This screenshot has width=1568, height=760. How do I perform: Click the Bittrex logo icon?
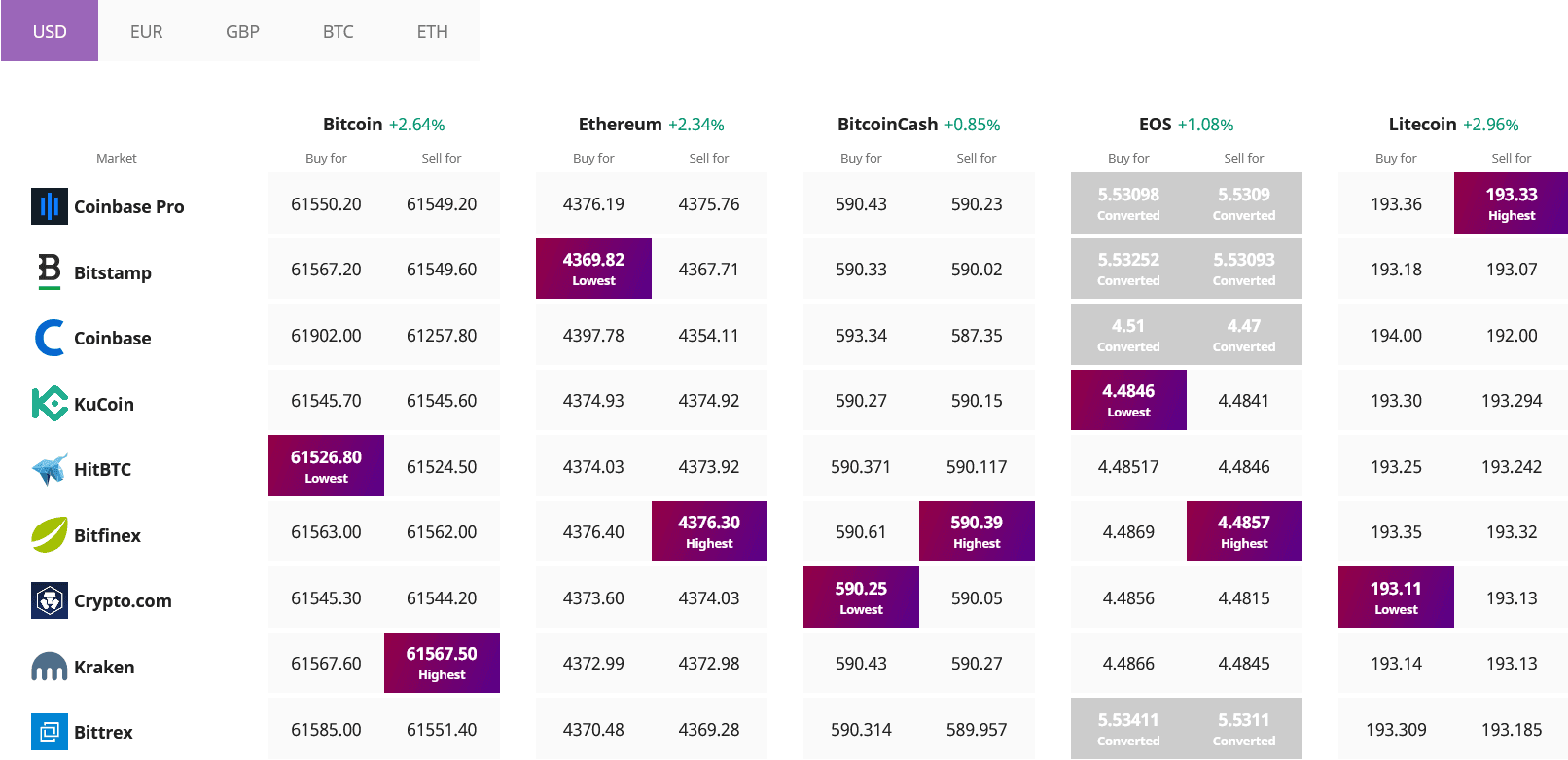point(50,732)
